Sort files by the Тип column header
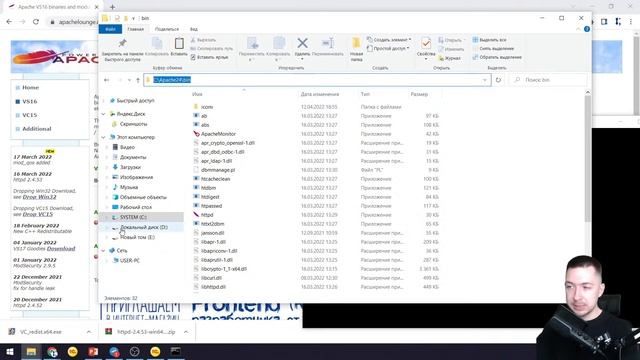The width and height of the screenshot is (640, 360). point(365,94)
